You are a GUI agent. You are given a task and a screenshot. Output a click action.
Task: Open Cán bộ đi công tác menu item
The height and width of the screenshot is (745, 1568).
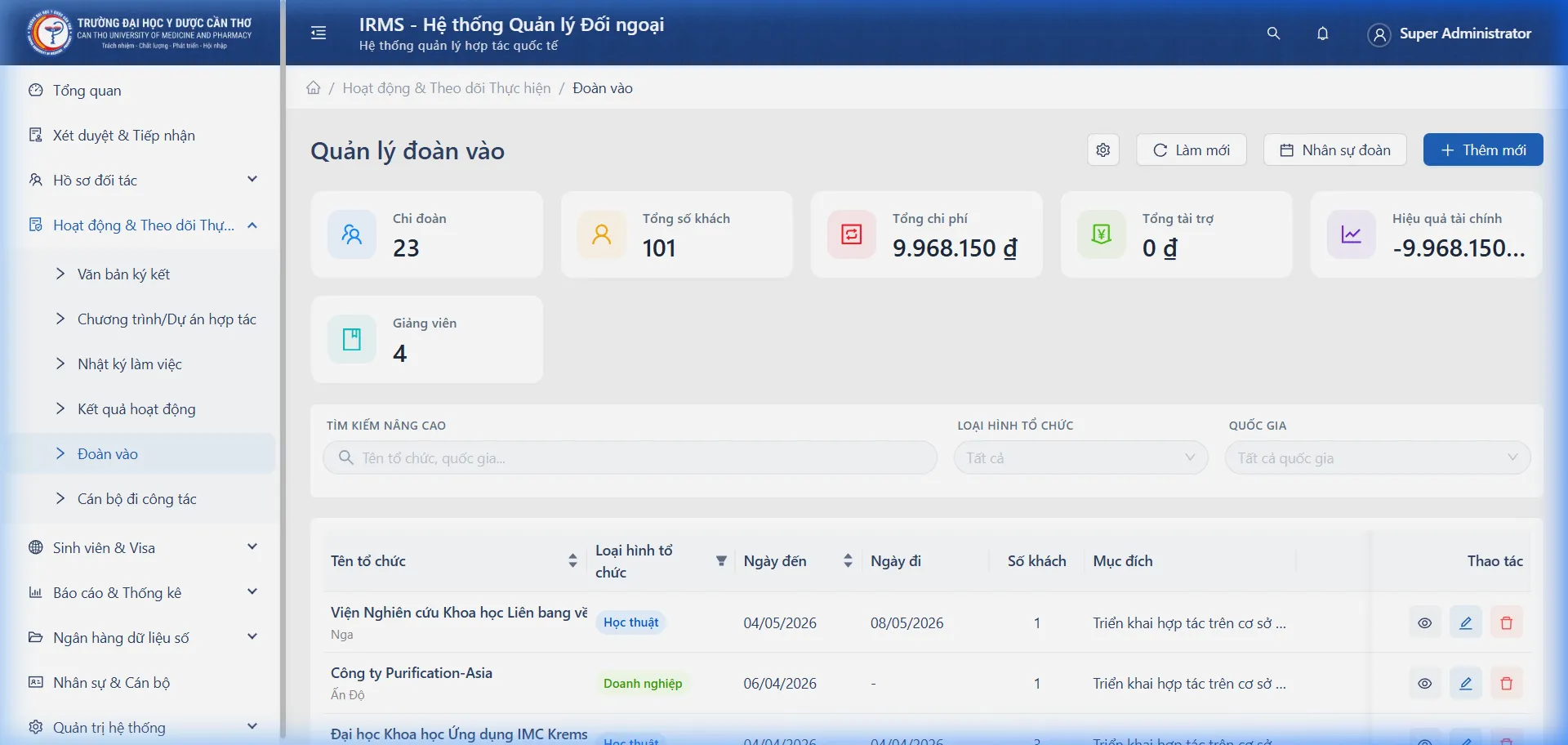[136, 499]
